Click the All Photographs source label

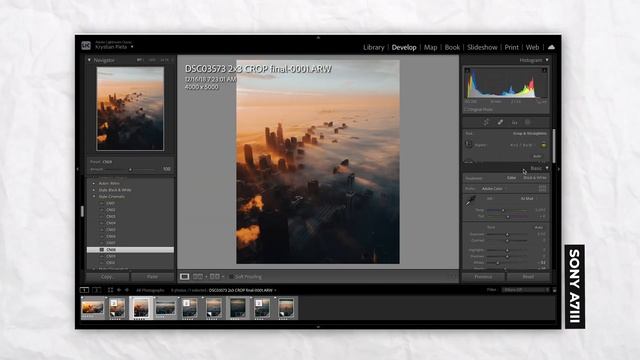click(150, 290)
